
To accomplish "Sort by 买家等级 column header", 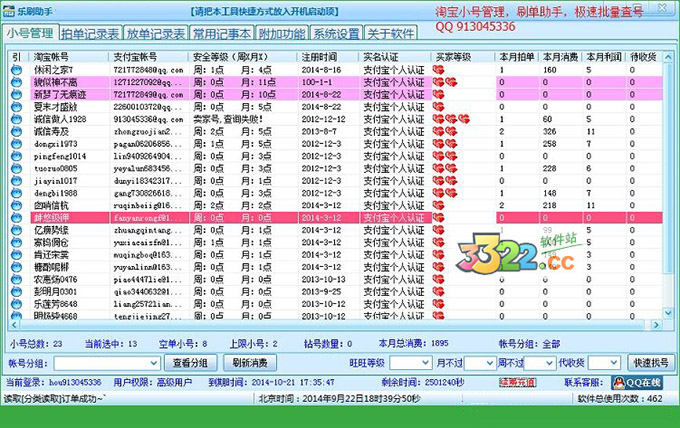I will coord(462,57).
